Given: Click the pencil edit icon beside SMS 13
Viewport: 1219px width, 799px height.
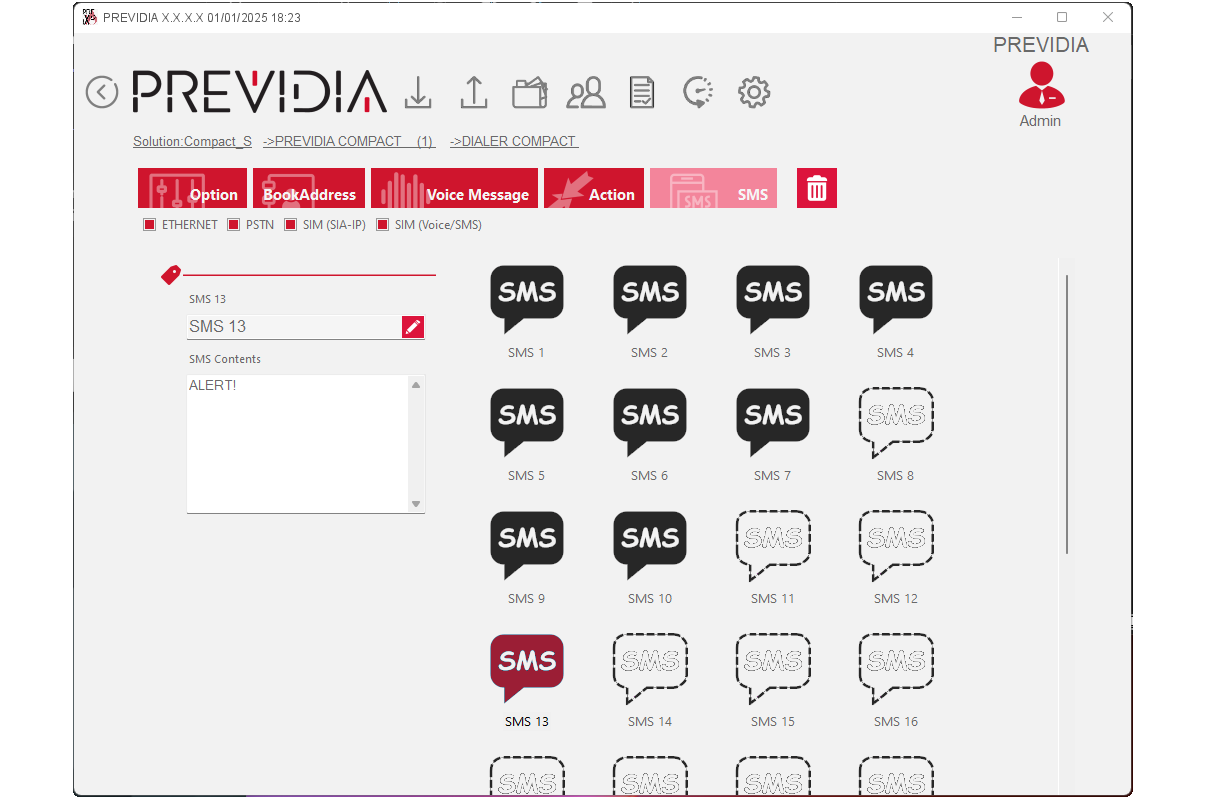Looking at the screenshot, I should pyautogui.click(x=413, y=327).
